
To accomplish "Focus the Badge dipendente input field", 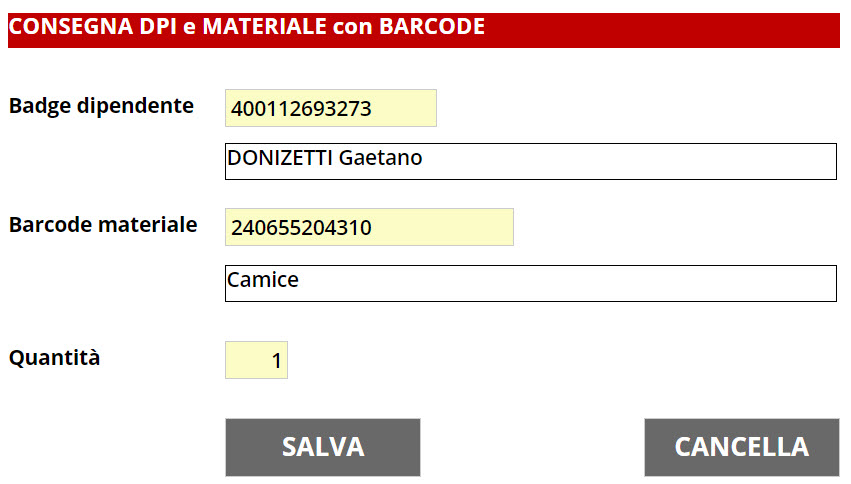I will 330,108.
